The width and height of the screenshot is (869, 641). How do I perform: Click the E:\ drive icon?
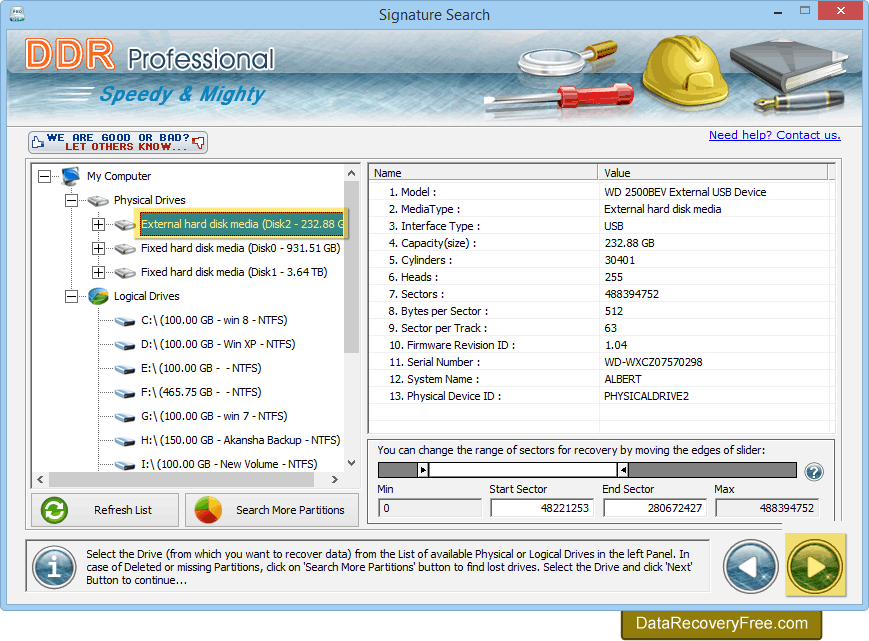pyautogui.click(x=125, y=368)
